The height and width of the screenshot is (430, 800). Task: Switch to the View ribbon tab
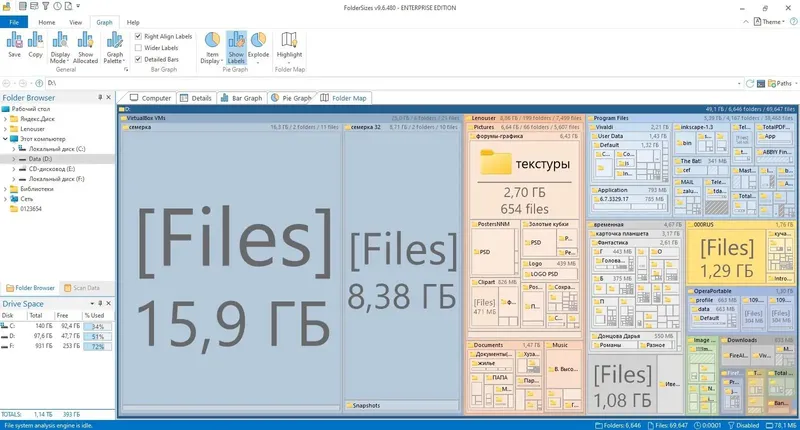click(76, 22)
